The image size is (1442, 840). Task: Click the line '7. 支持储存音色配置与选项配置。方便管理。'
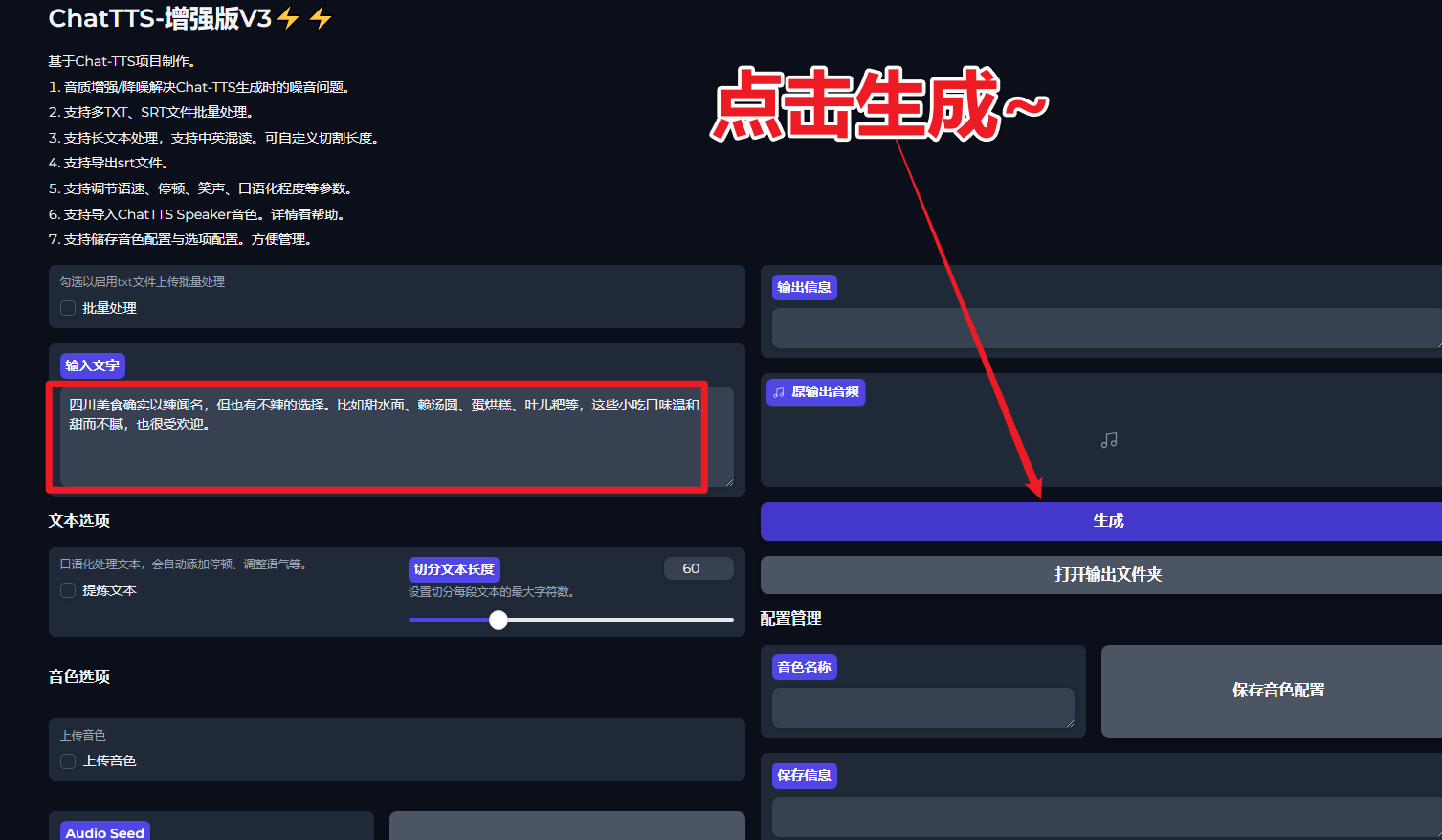(181, 239)
